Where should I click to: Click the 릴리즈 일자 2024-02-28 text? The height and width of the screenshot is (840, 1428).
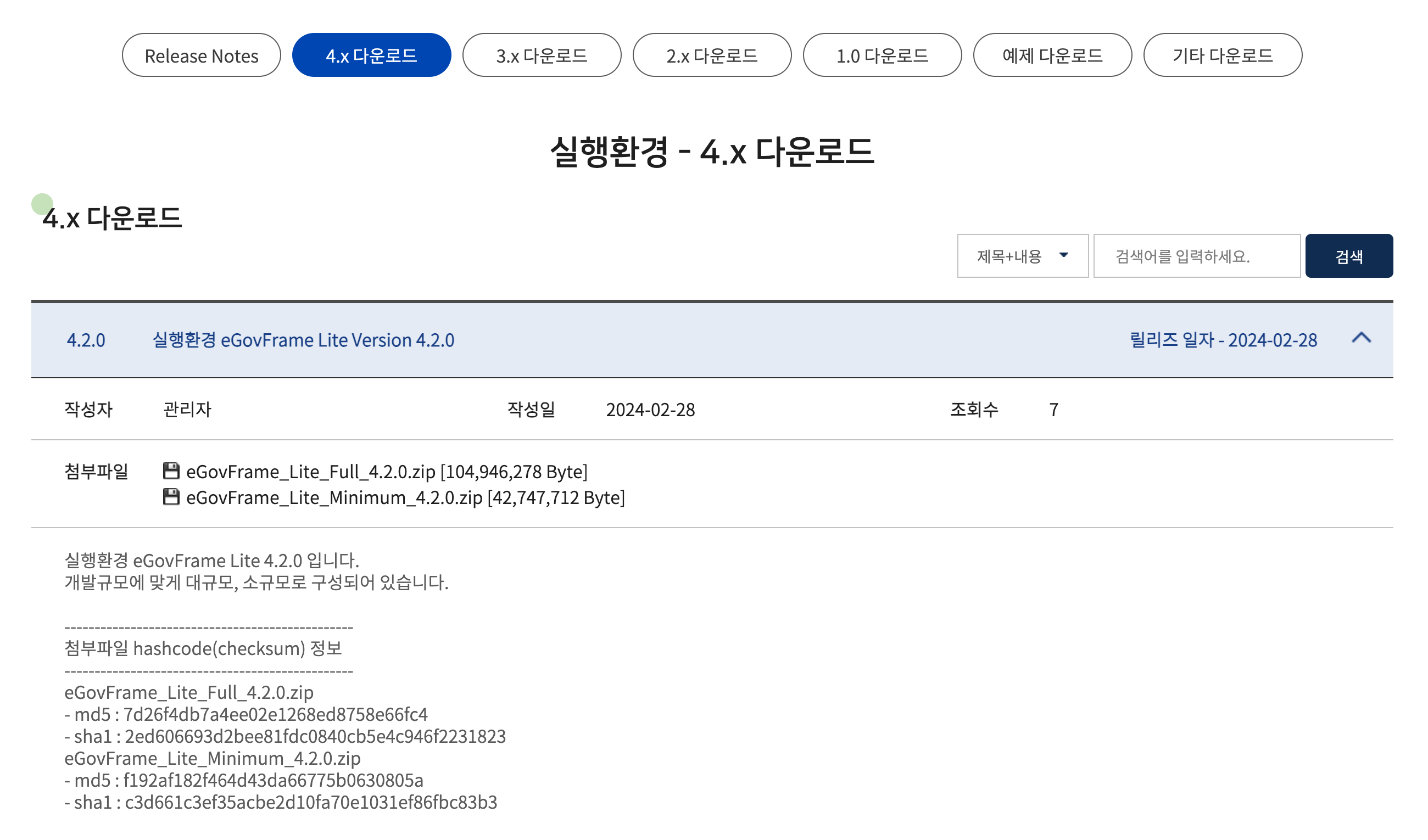(1223, 340)
